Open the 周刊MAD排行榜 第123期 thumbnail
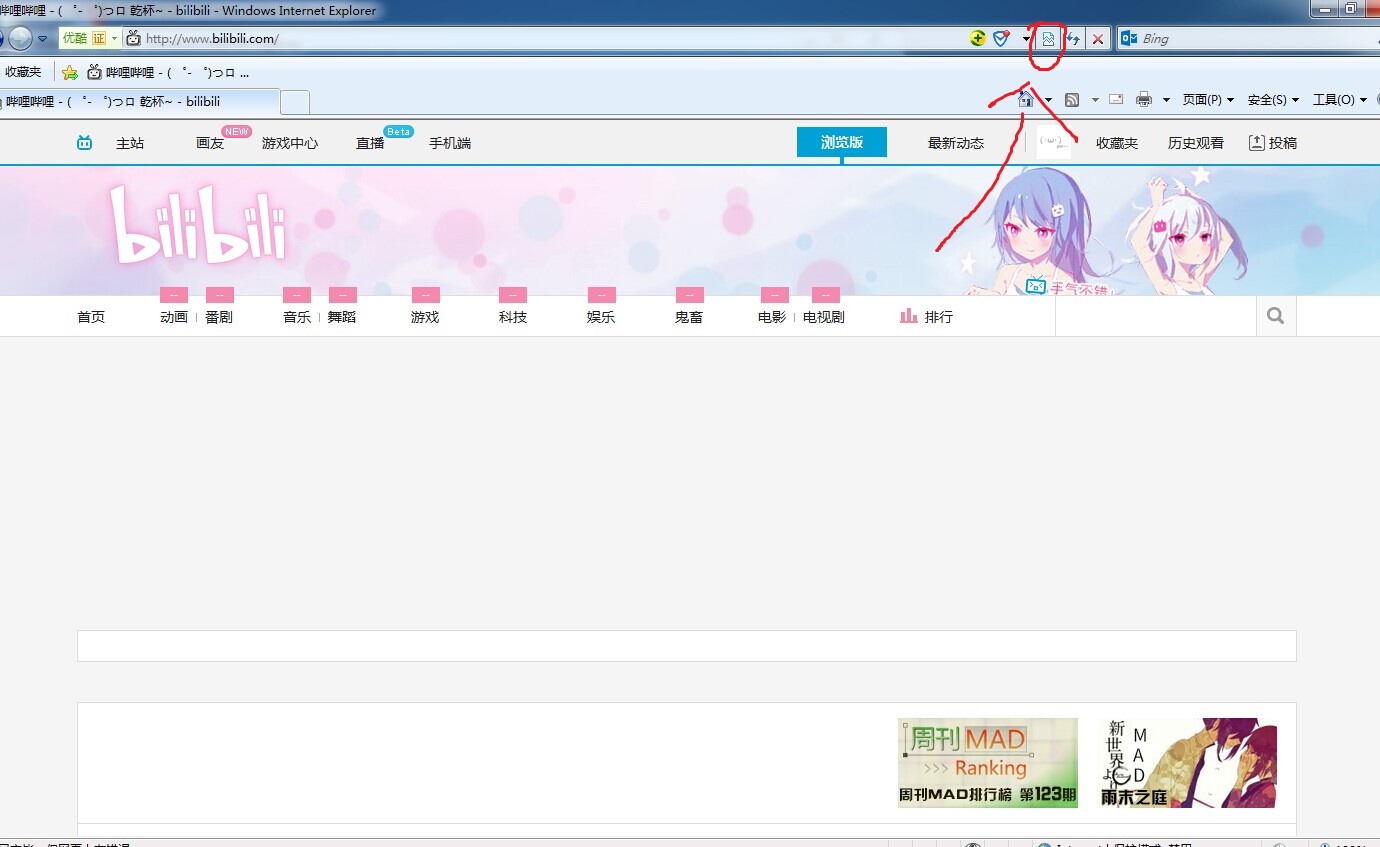 tap(988, 763)
